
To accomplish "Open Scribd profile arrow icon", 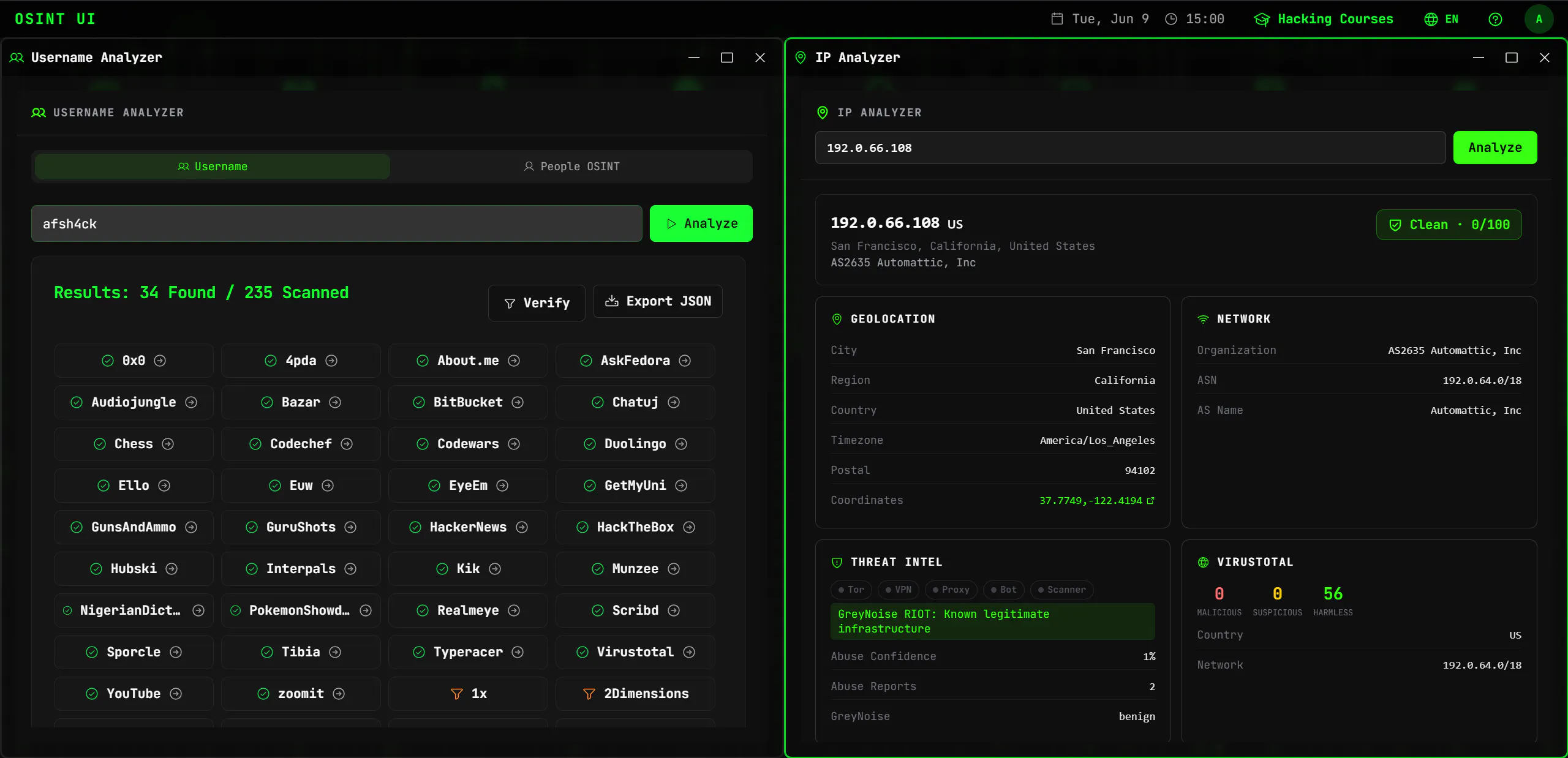I will 674,610.
